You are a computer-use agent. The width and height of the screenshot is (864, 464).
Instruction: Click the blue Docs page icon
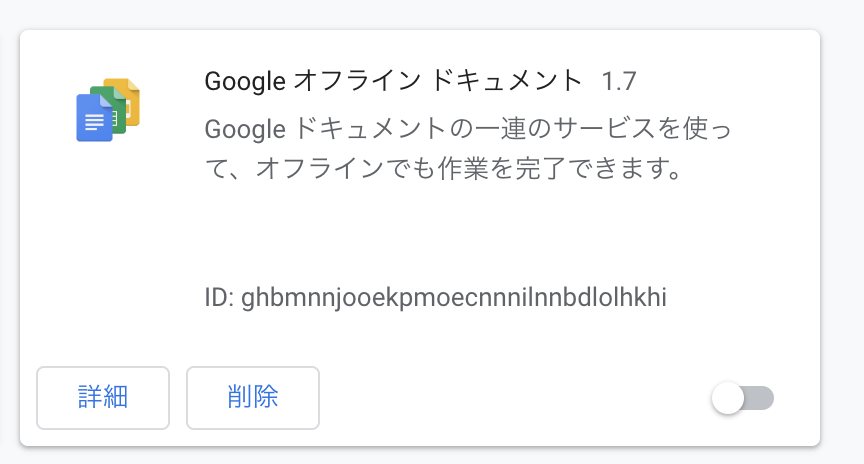pos(94,118)
